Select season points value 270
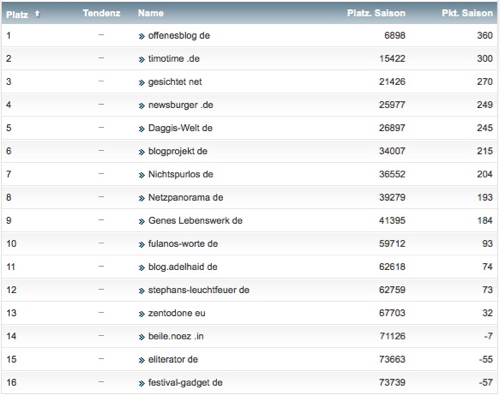The image size is (500, 396). tap(485, 82)
